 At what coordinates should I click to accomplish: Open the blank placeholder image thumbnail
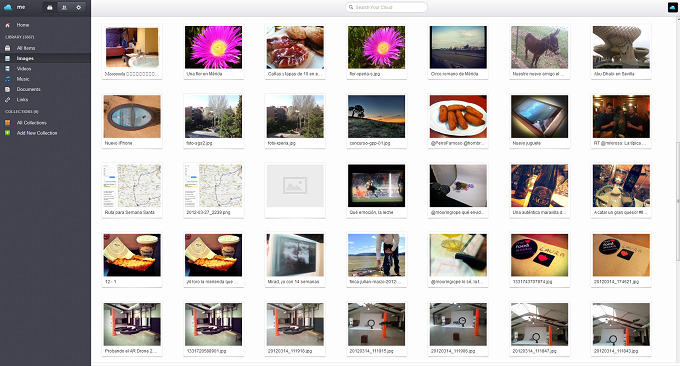click(x=295, y=186)
